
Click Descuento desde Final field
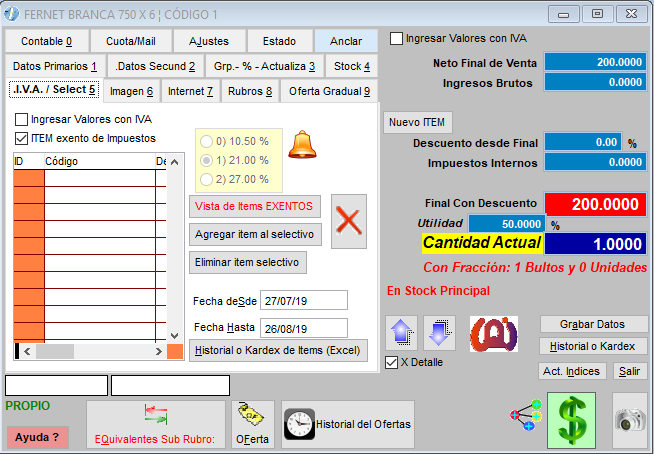point(583,142)
